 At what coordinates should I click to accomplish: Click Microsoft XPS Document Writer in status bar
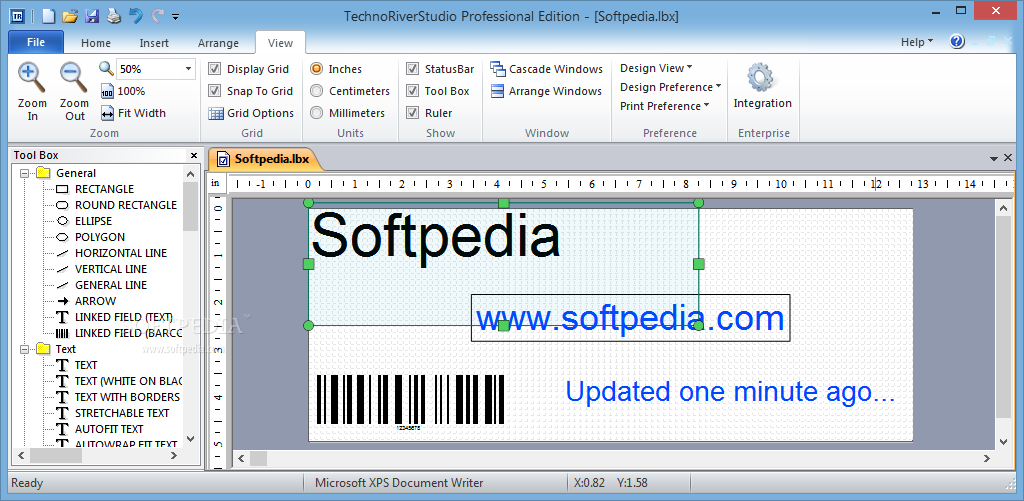[x=399, y=483]
